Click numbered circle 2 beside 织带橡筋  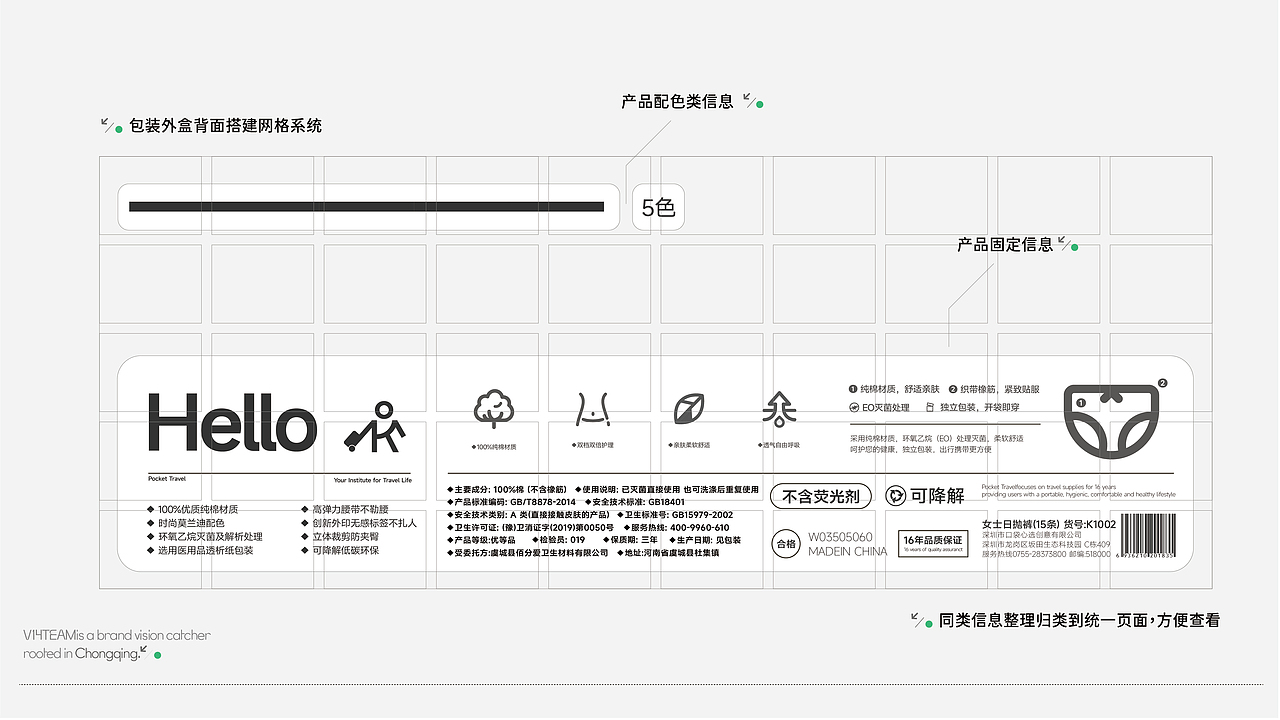(x=953, y=390)
